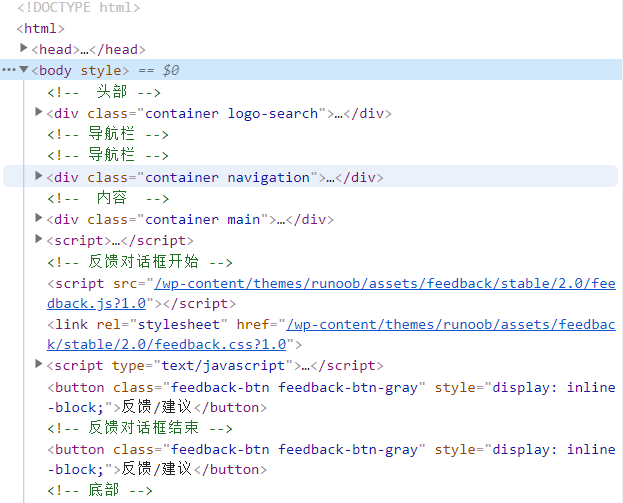Click the "text/javascript" type value
Image resolution: width=623 pixels, height=503 pixels.
tap(223, 366)
